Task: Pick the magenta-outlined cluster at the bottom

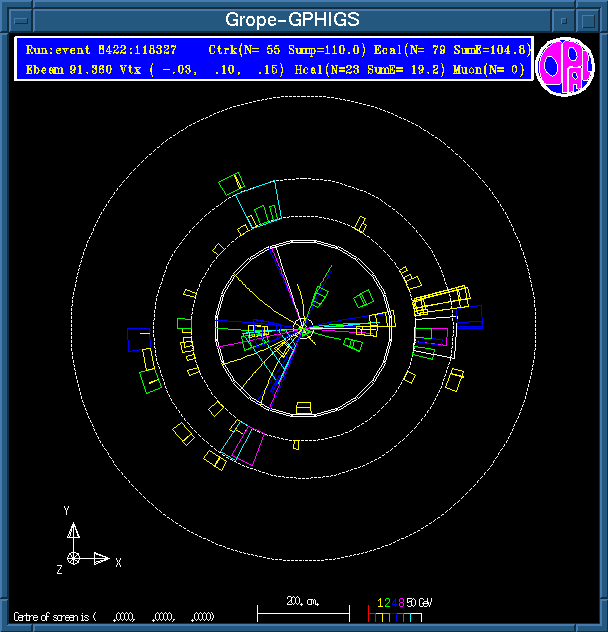Action: click(245, 444)
